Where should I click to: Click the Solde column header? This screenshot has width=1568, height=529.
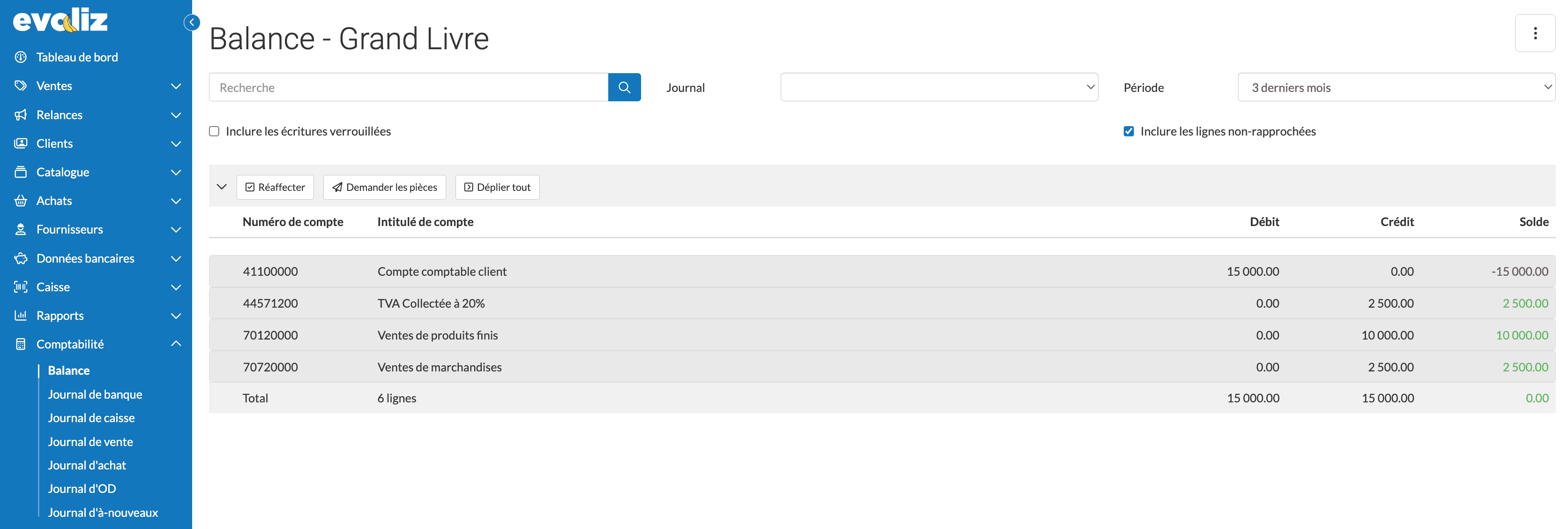tap(1534, 222)
